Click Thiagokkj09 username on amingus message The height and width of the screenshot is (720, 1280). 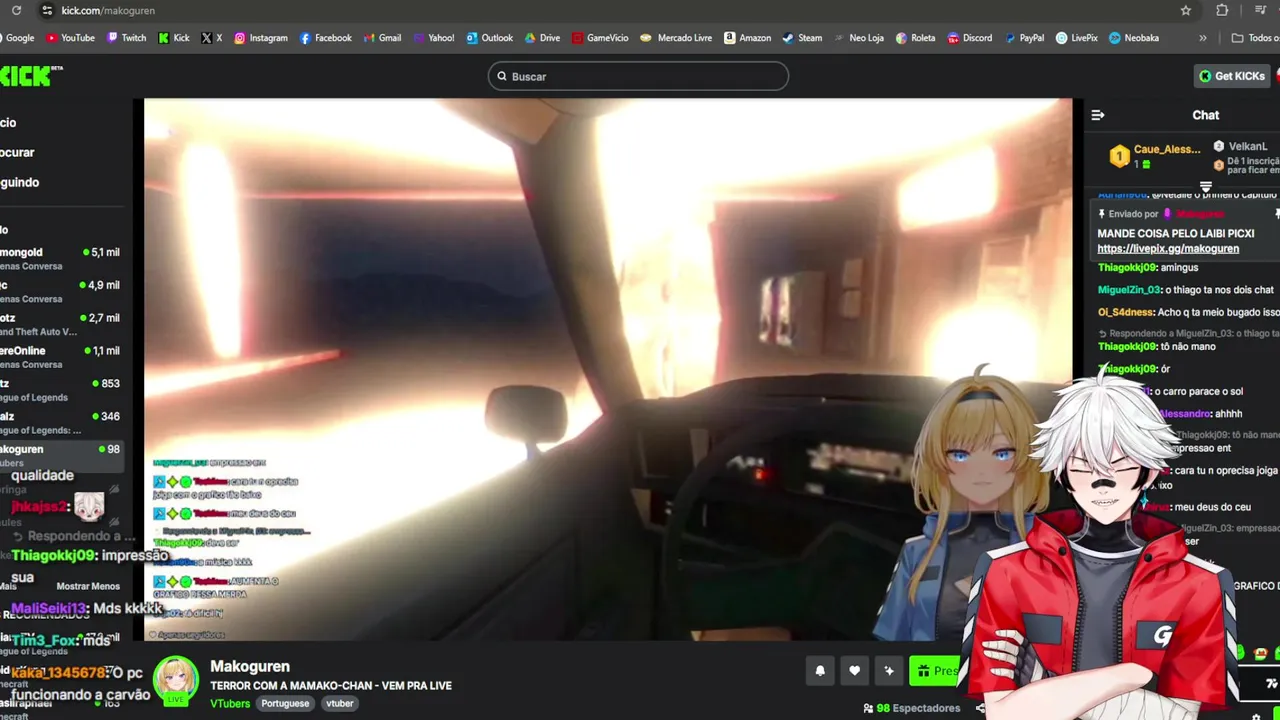point(1127,268)
